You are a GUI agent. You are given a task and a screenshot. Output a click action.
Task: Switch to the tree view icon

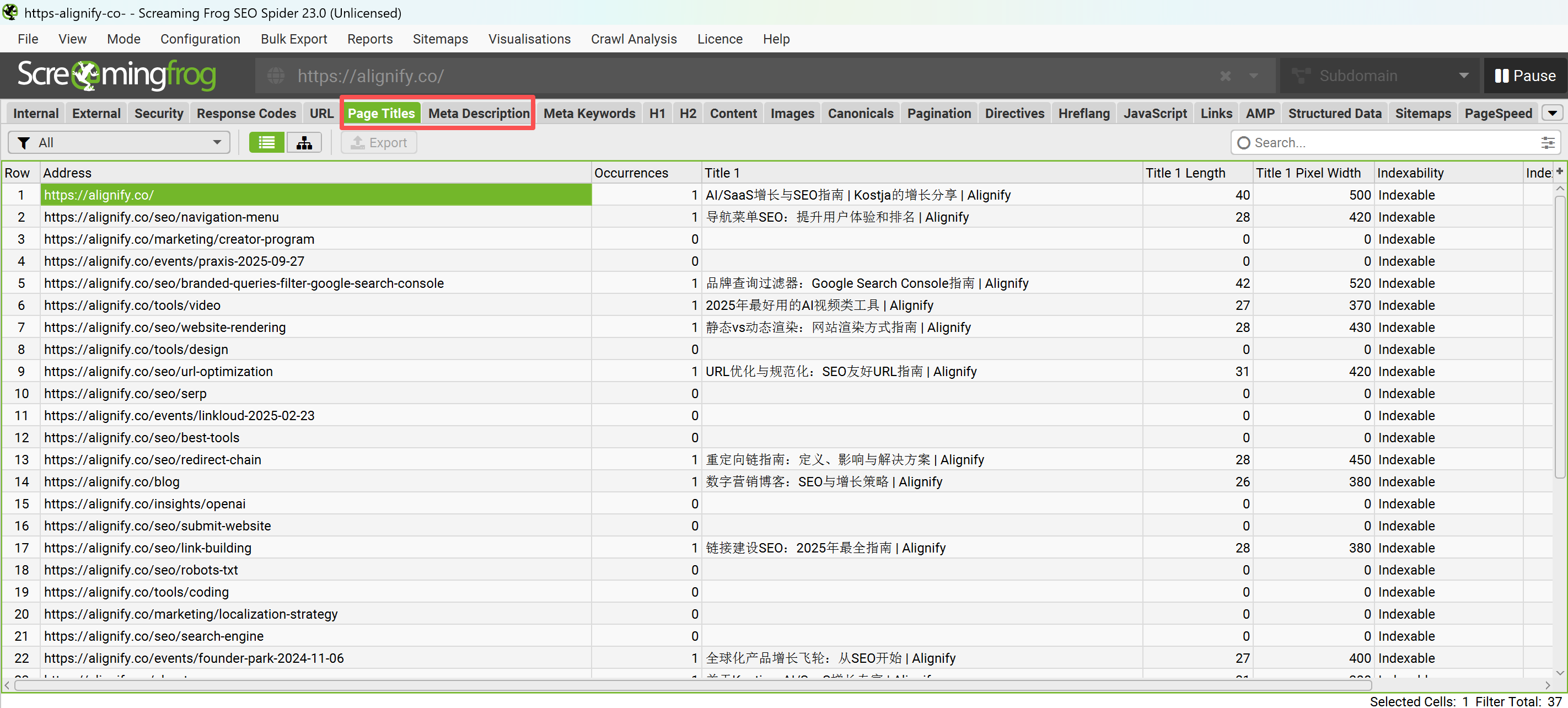[304, 142]
